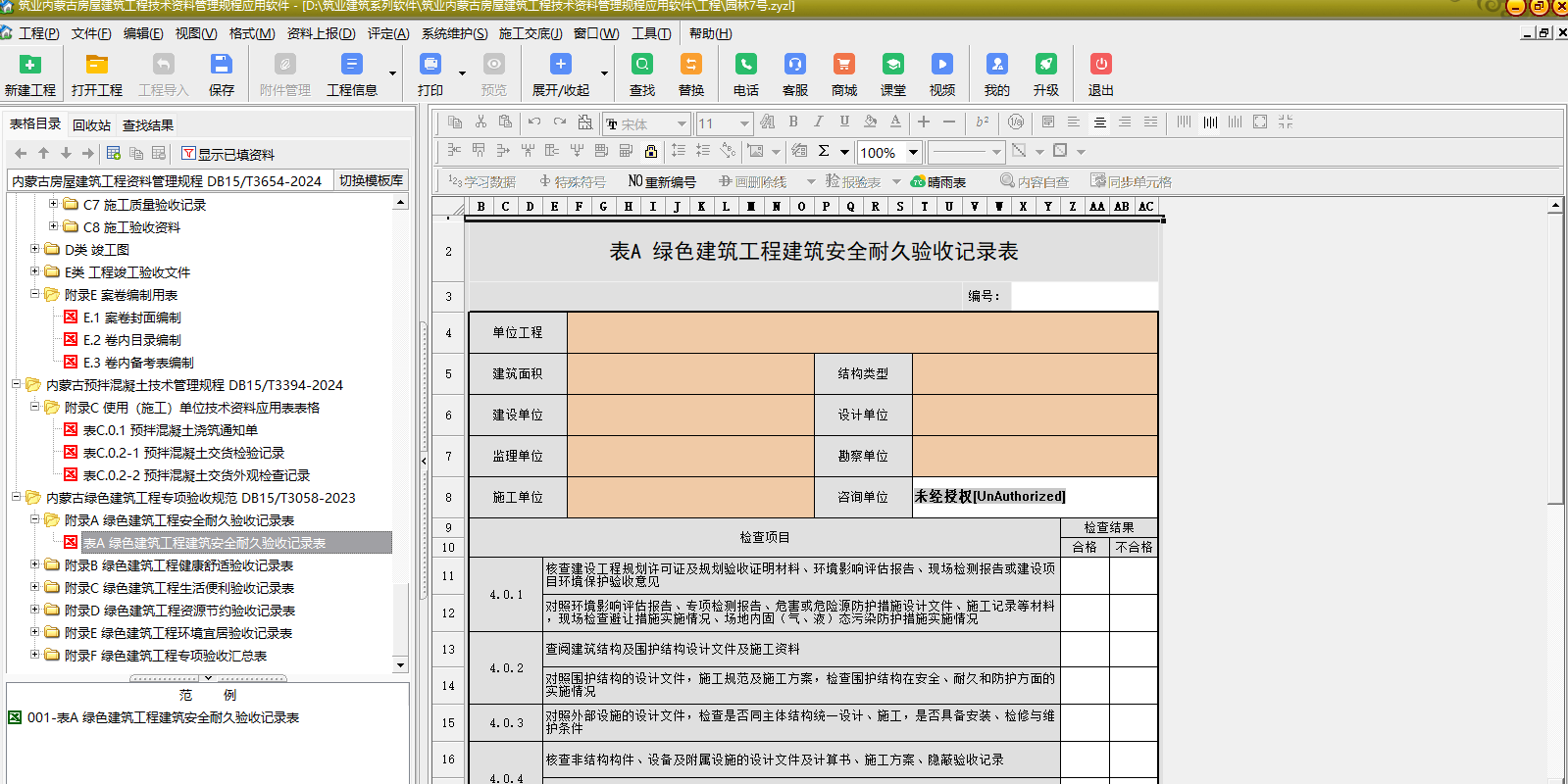Expand the 附录B 绿色建筑工程健康舒适验收记录表 folder

[35, 564]
